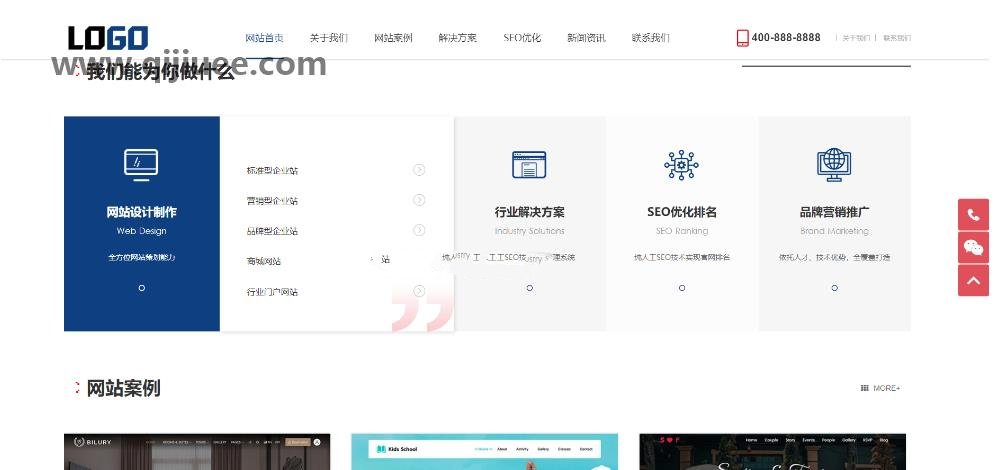
Task: Click the 全方位网站策划能力 description
Action: pos(142,258)
